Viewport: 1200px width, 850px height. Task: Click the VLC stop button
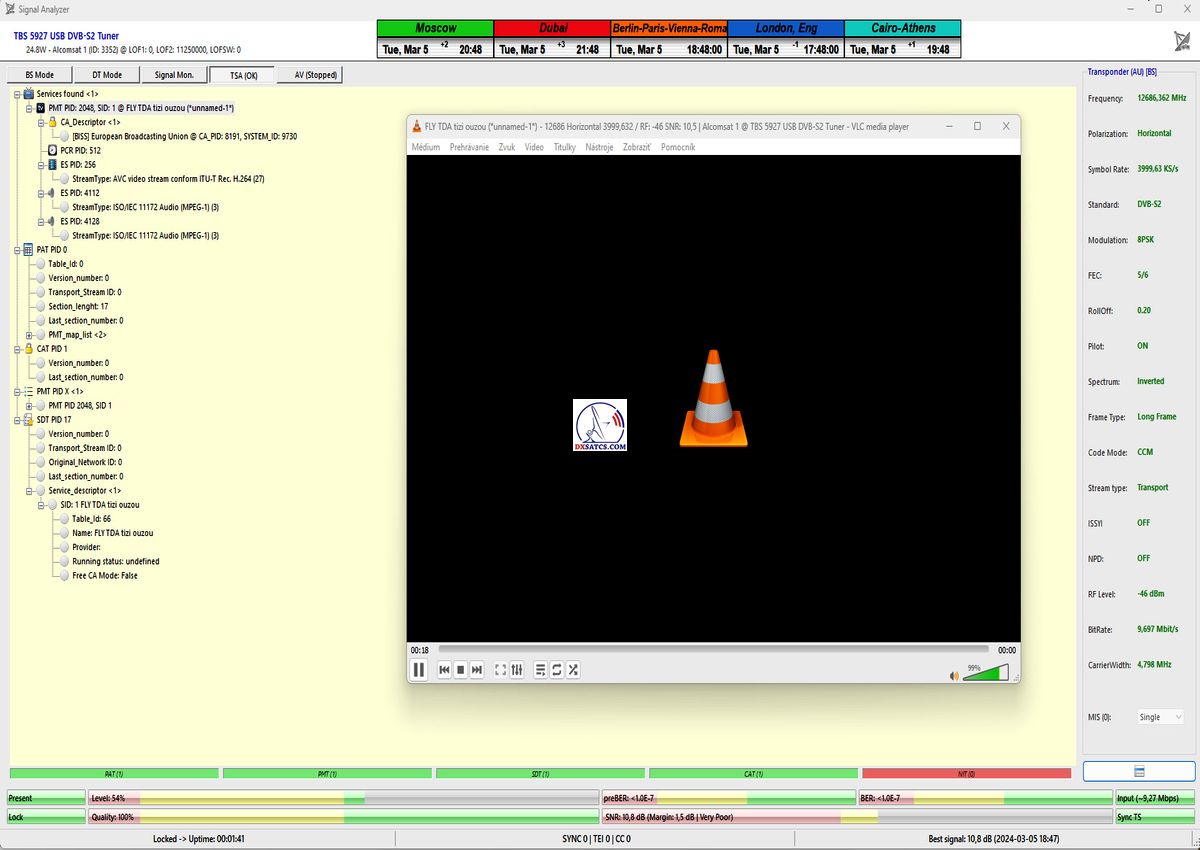tap(460, 670)
